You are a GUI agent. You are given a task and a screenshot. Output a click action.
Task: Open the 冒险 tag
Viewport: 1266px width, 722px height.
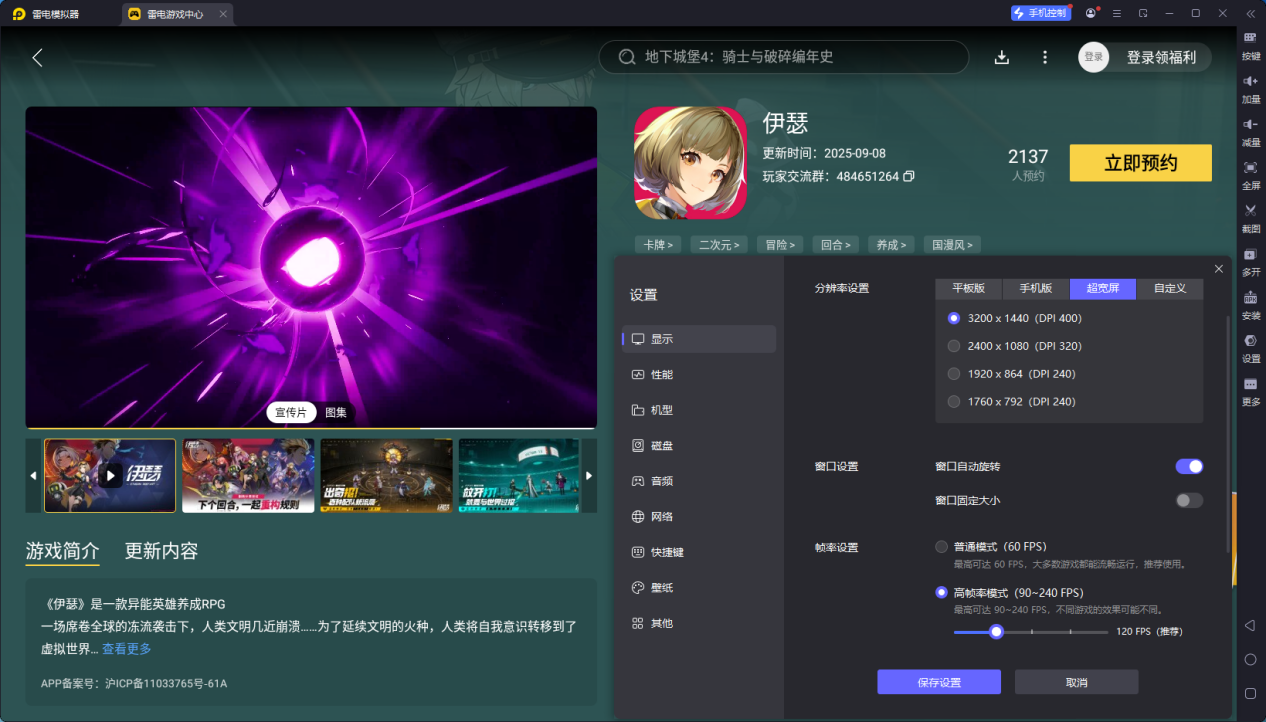780,244
